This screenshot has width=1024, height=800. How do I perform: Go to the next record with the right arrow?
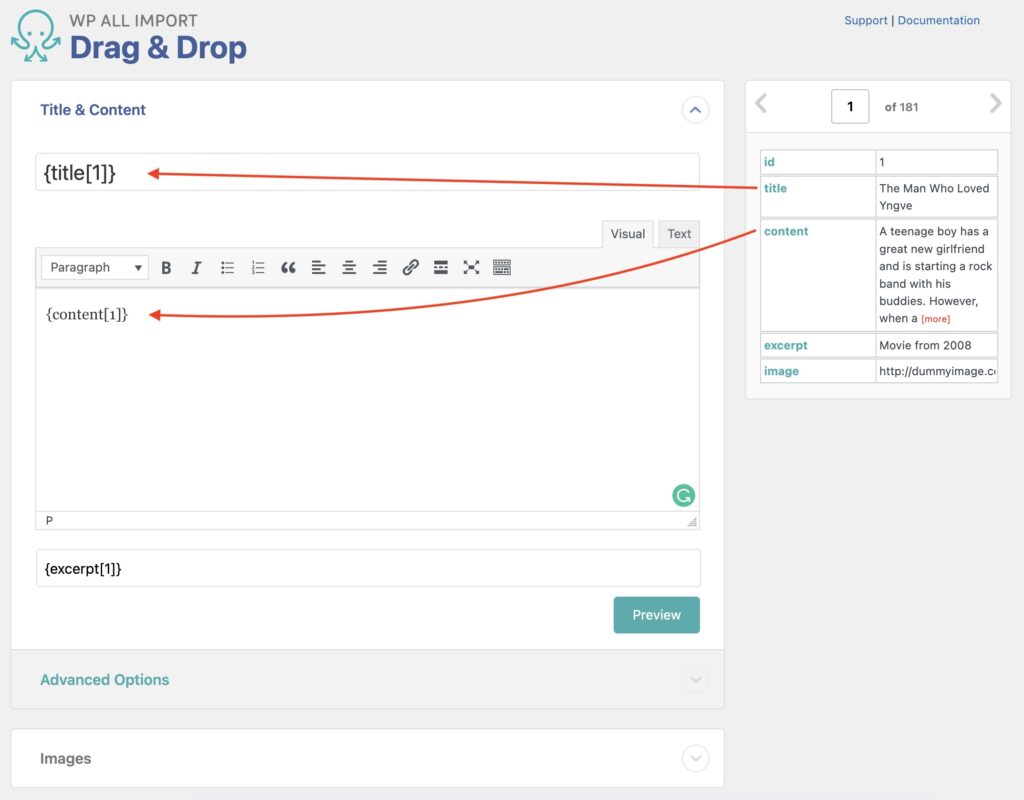click(995, 103)
